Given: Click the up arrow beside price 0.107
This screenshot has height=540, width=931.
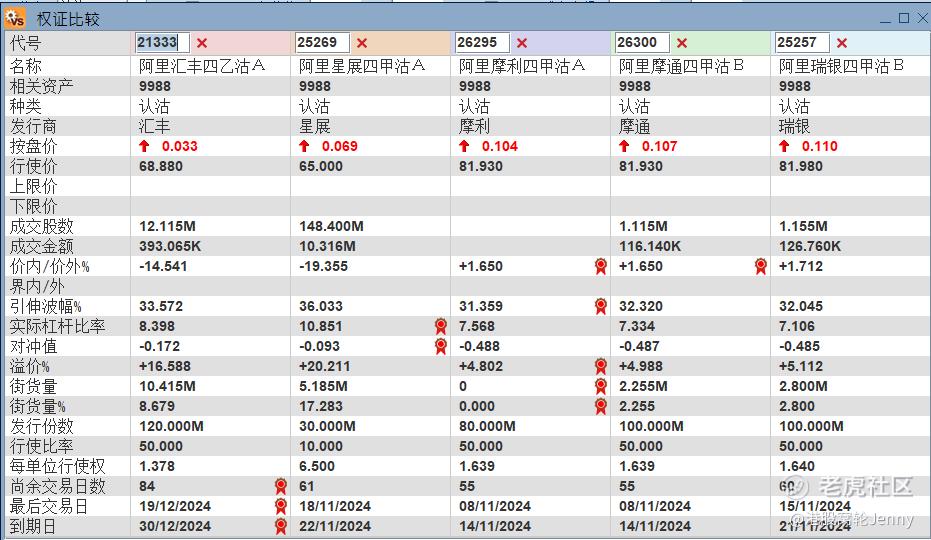Looking at the screenshot, I should pos(624,146).
